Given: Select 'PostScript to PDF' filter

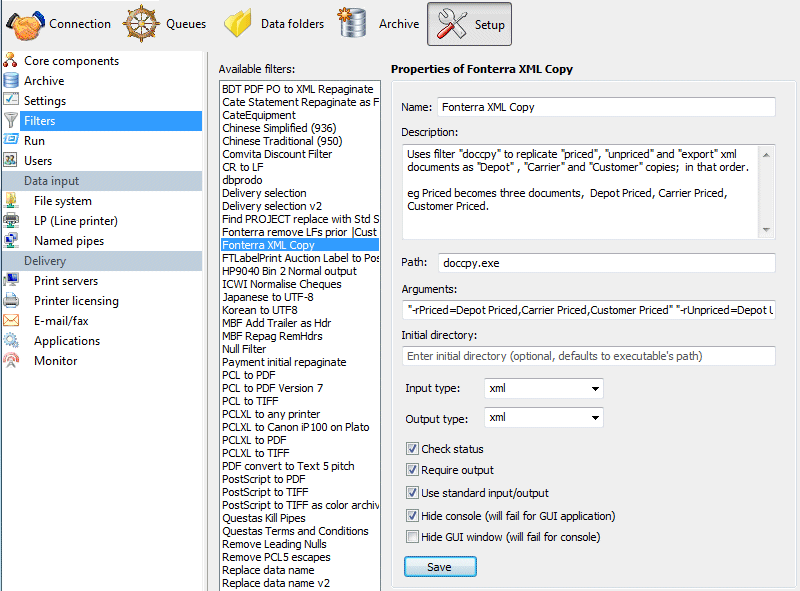Looking at the screenshot, I should pyautogui.click(x=264, y=479).
